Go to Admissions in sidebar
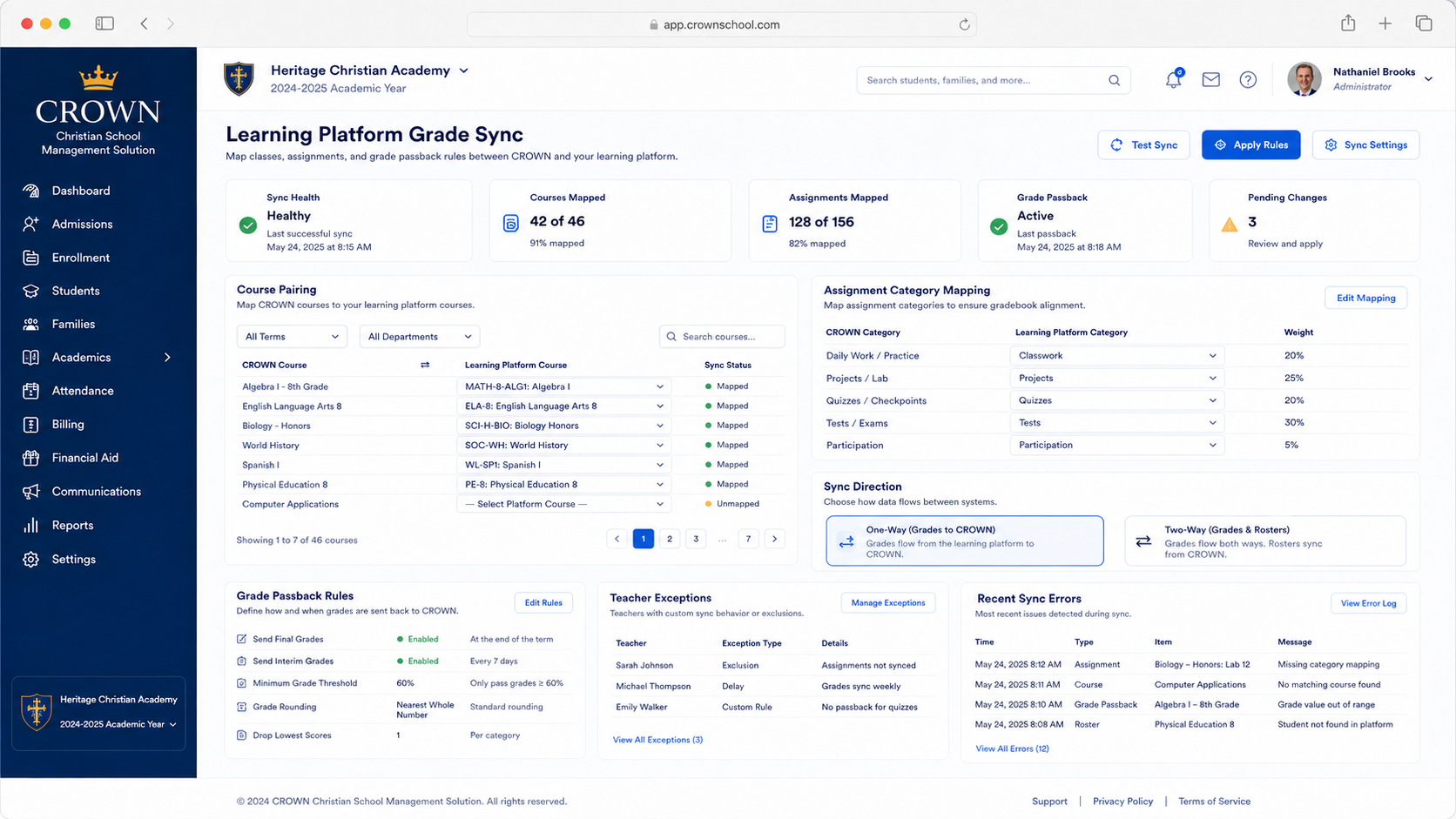Image resolution: width=1456 pixels, height=819 pixels. [x=82, y=224]
